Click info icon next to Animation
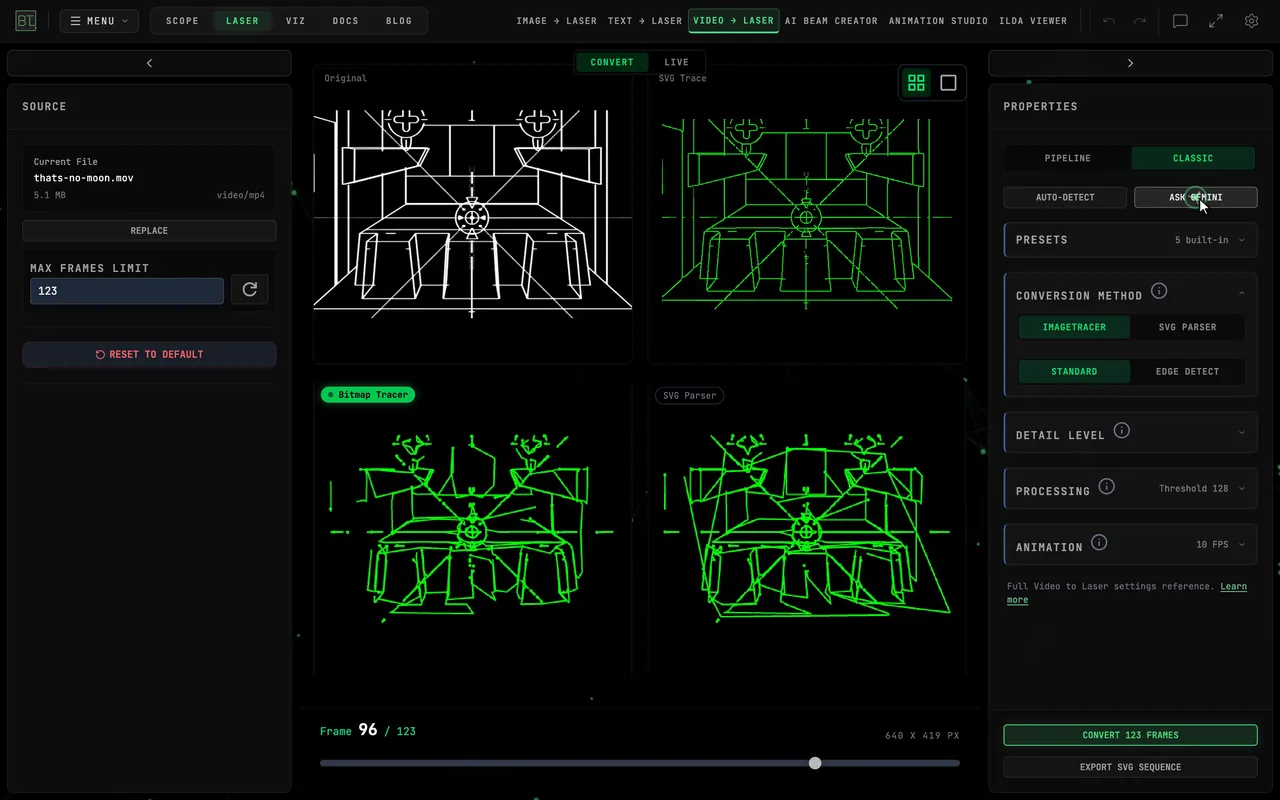The height and width of the screenshot is (800, 1280). (1099, 542)
